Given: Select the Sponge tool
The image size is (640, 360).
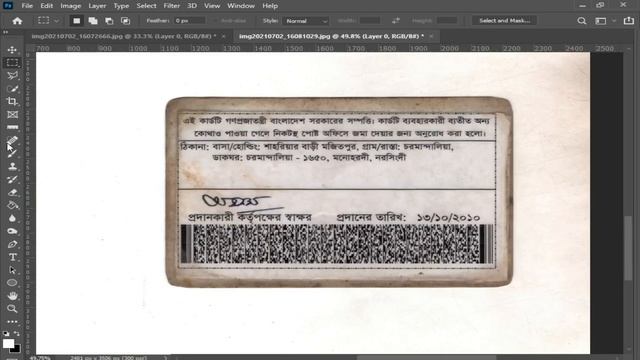Looking at the screenshot, I should [x=12, y=231].
